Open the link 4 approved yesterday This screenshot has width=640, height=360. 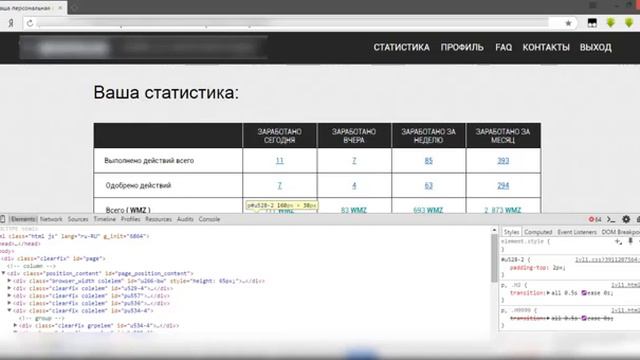click(354, 185)
